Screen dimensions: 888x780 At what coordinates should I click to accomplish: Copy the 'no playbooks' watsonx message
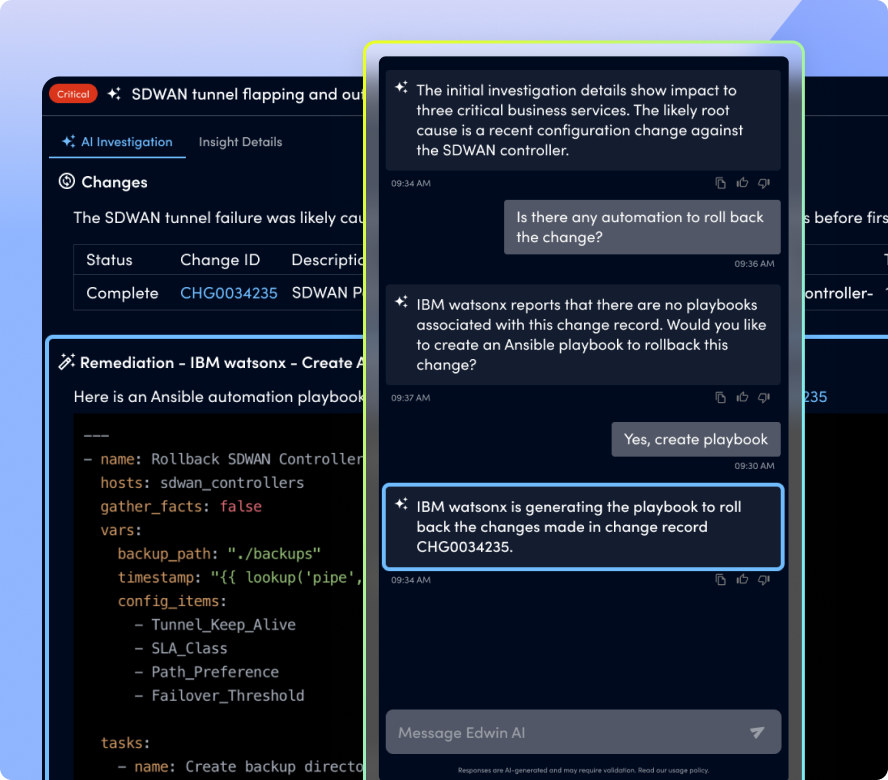tap(720, 398)
